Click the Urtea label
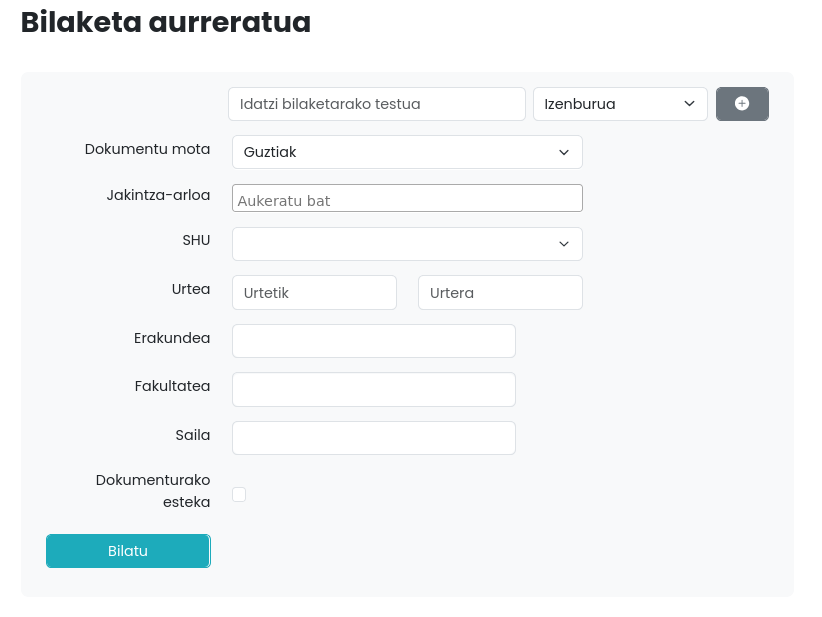This screenshot has height=617, width=822. [x=190, y=289]
